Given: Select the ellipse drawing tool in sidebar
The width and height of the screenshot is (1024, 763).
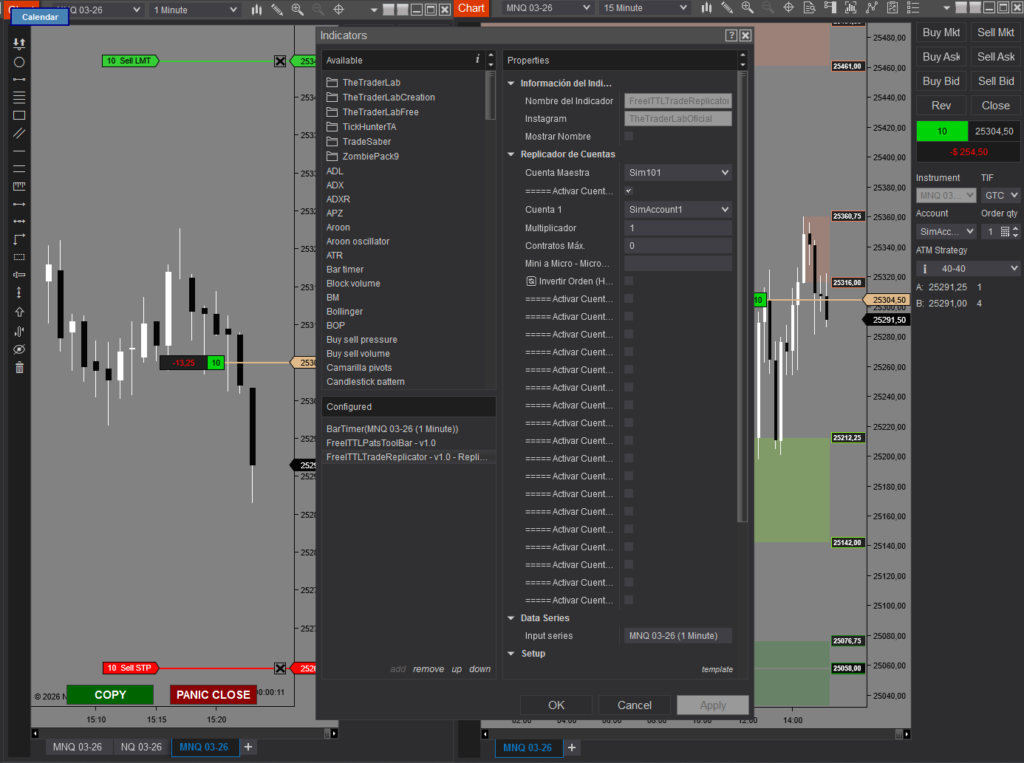Looking at the screenshot, I should tap(19, 62).
